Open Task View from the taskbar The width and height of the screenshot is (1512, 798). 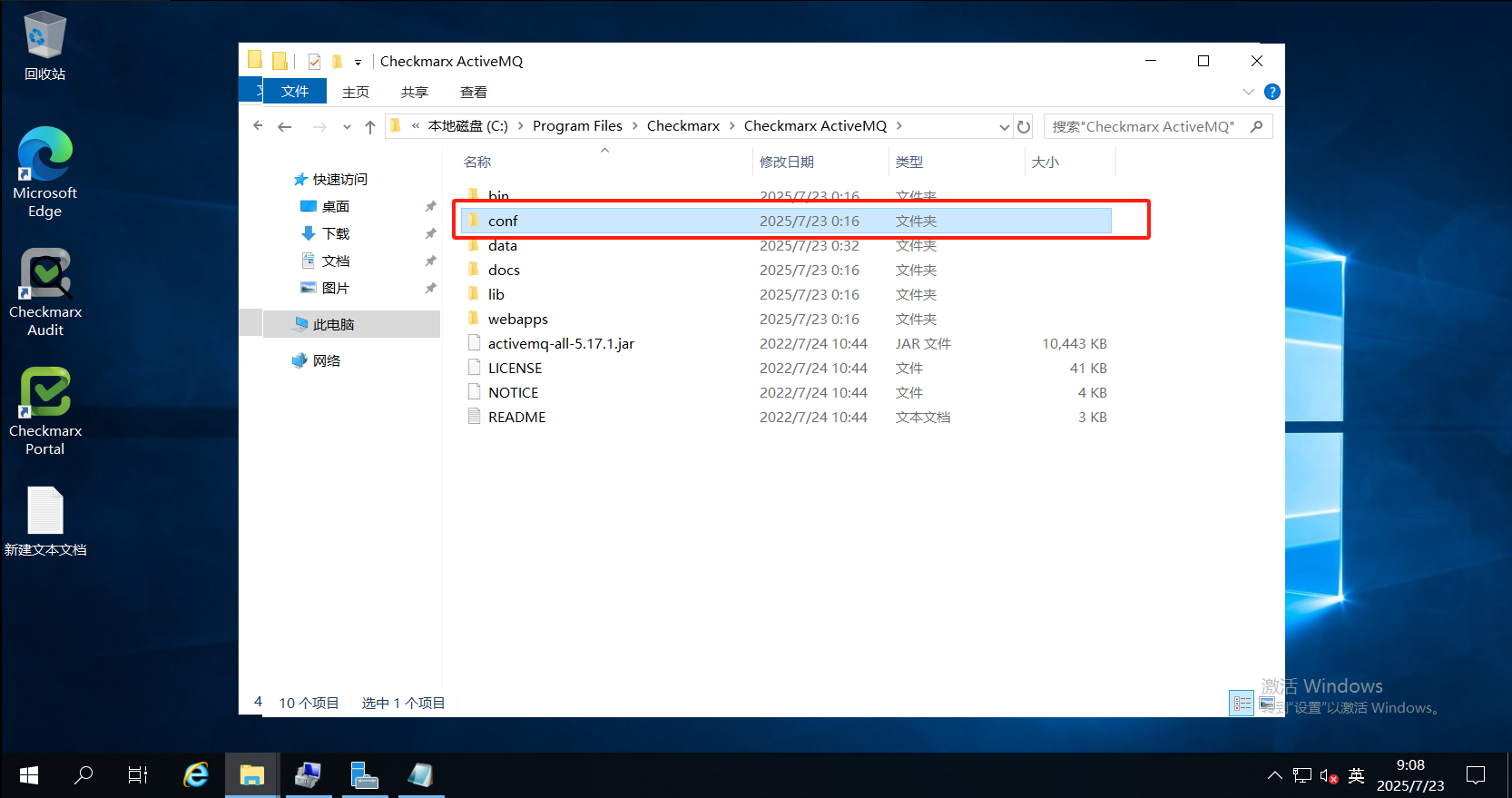pos(138,775)
